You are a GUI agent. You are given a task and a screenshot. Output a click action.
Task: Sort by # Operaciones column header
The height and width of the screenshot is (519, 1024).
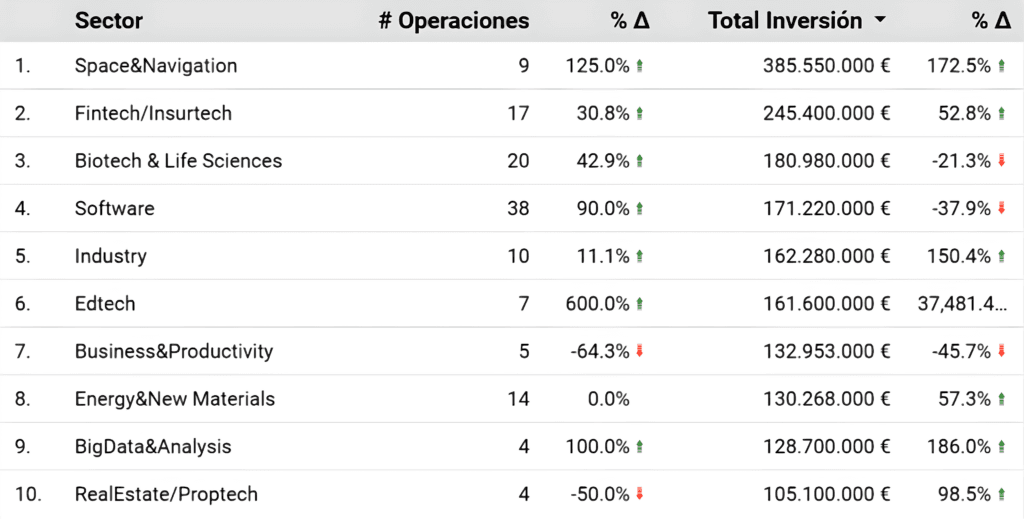click(x=454, y=21)
